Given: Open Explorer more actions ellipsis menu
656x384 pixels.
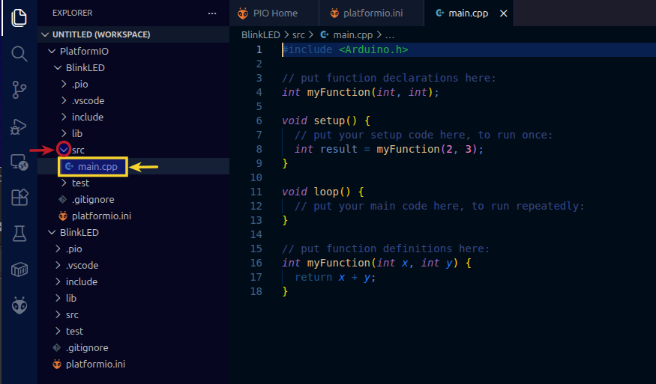Looking at the screenshot, I should coord(212,13).
